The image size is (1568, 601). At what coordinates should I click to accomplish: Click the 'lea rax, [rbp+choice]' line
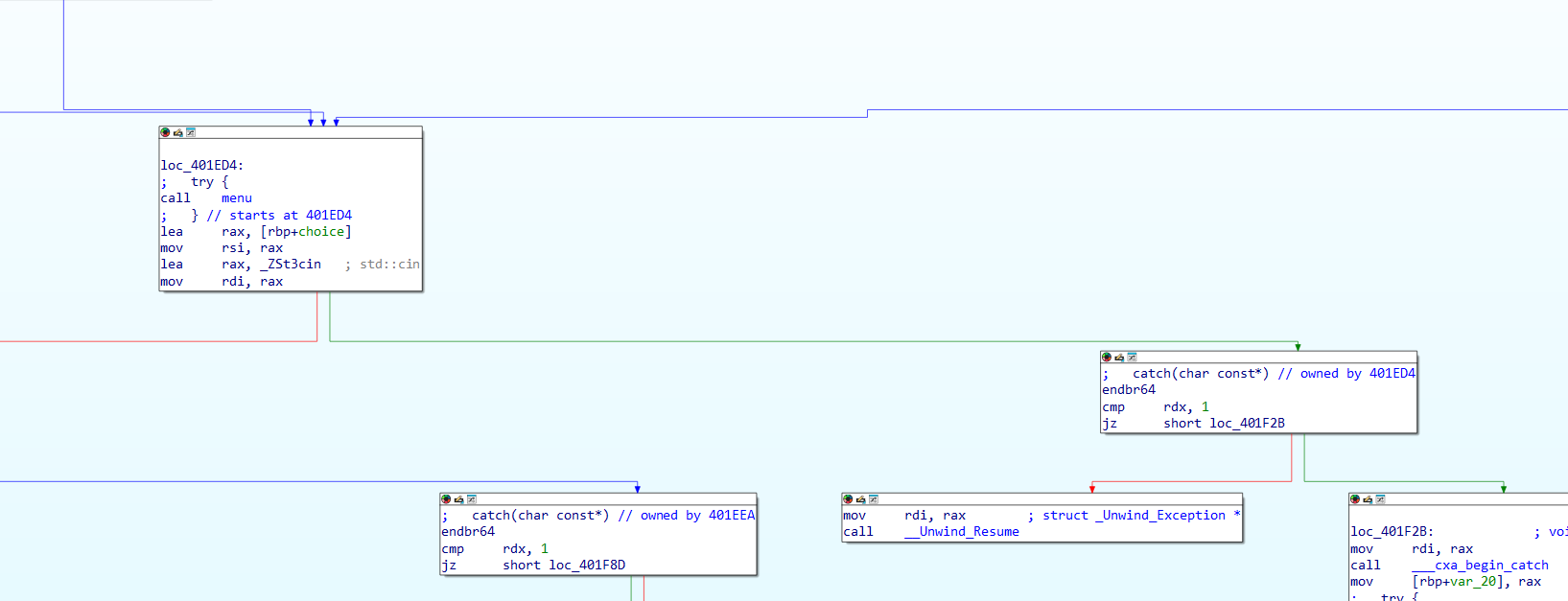pyautogui.click(x=256, y=232)
